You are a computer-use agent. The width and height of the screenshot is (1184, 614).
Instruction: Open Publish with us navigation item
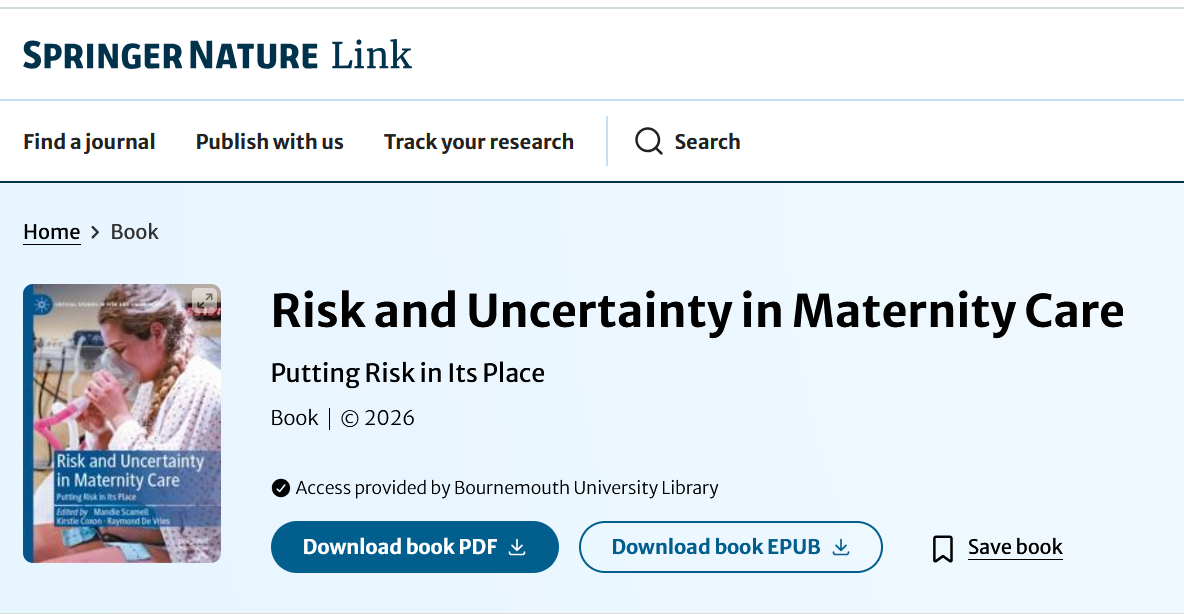pyautogui.click(x=270, y=142)
